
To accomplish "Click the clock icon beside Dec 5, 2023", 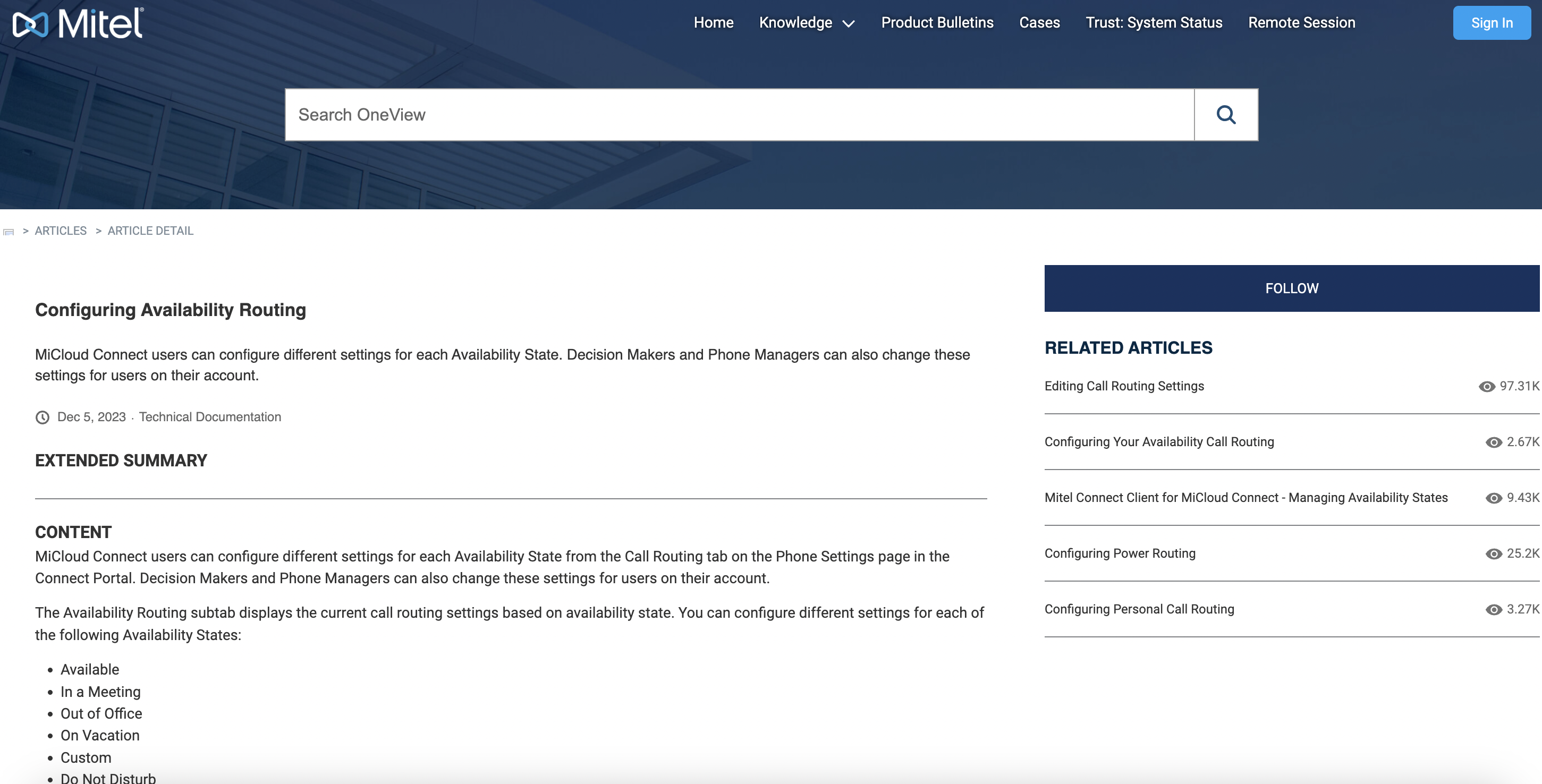I will coord(43,417).
